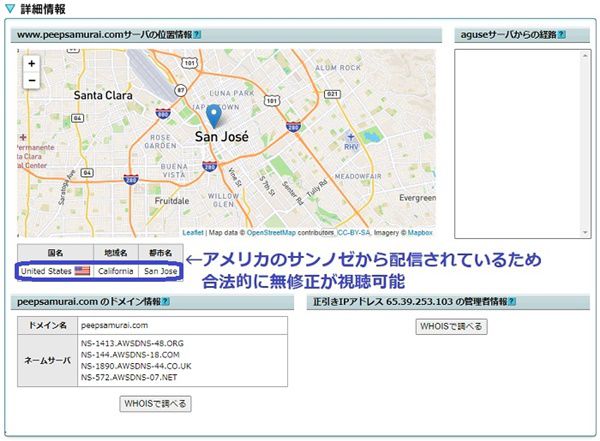Open help icon next to aguse route header

coord(561,35)
